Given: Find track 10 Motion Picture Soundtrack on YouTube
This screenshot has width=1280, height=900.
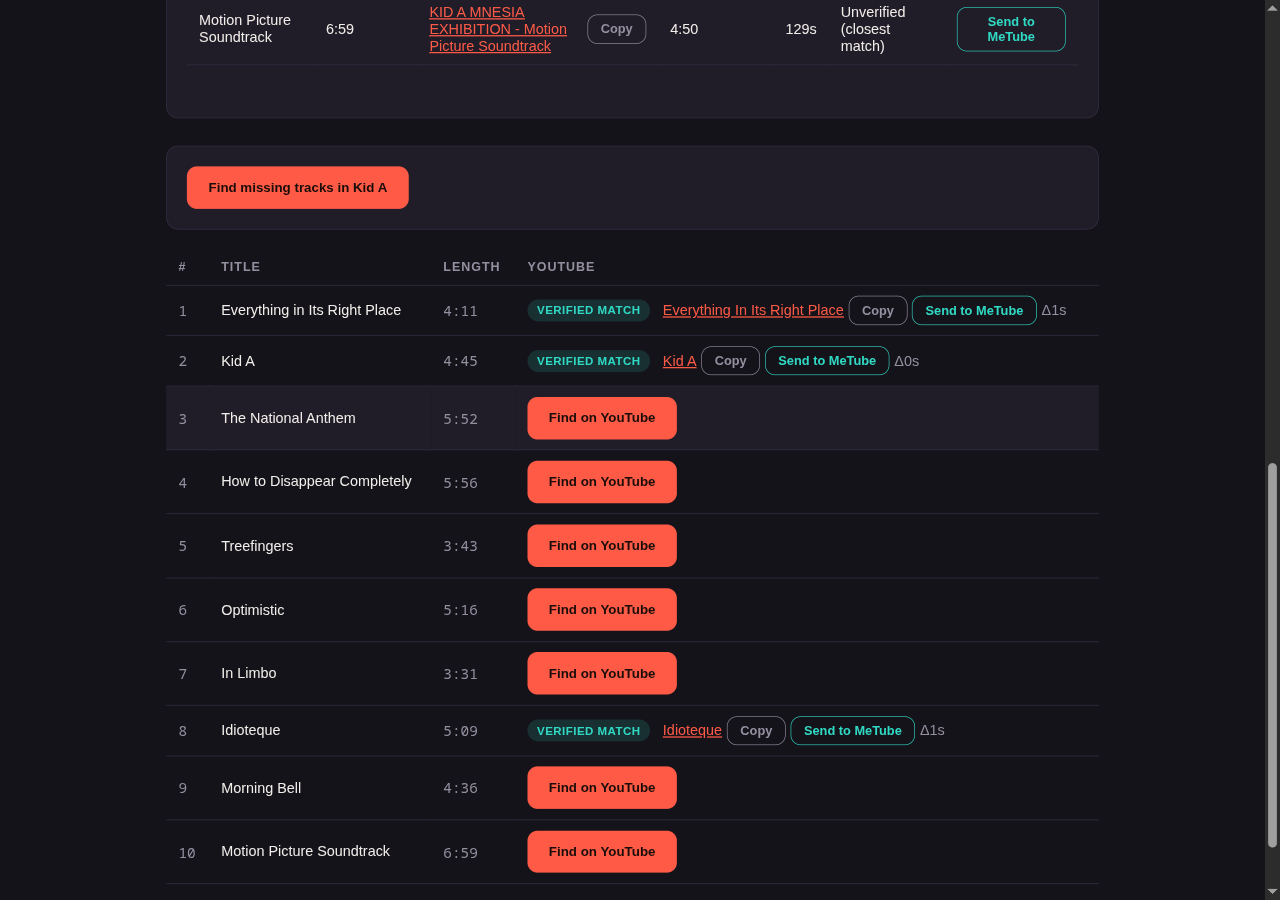Looking at the screenshot, I should pos(602,852).
